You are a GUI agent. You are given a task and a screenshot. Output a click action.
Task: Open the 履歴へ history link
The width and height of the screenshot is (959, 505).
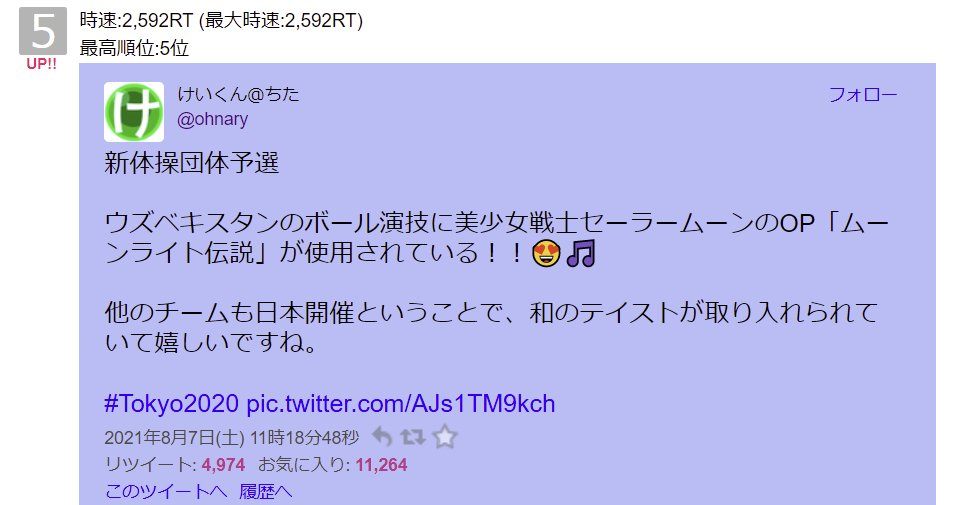point(265,491)
